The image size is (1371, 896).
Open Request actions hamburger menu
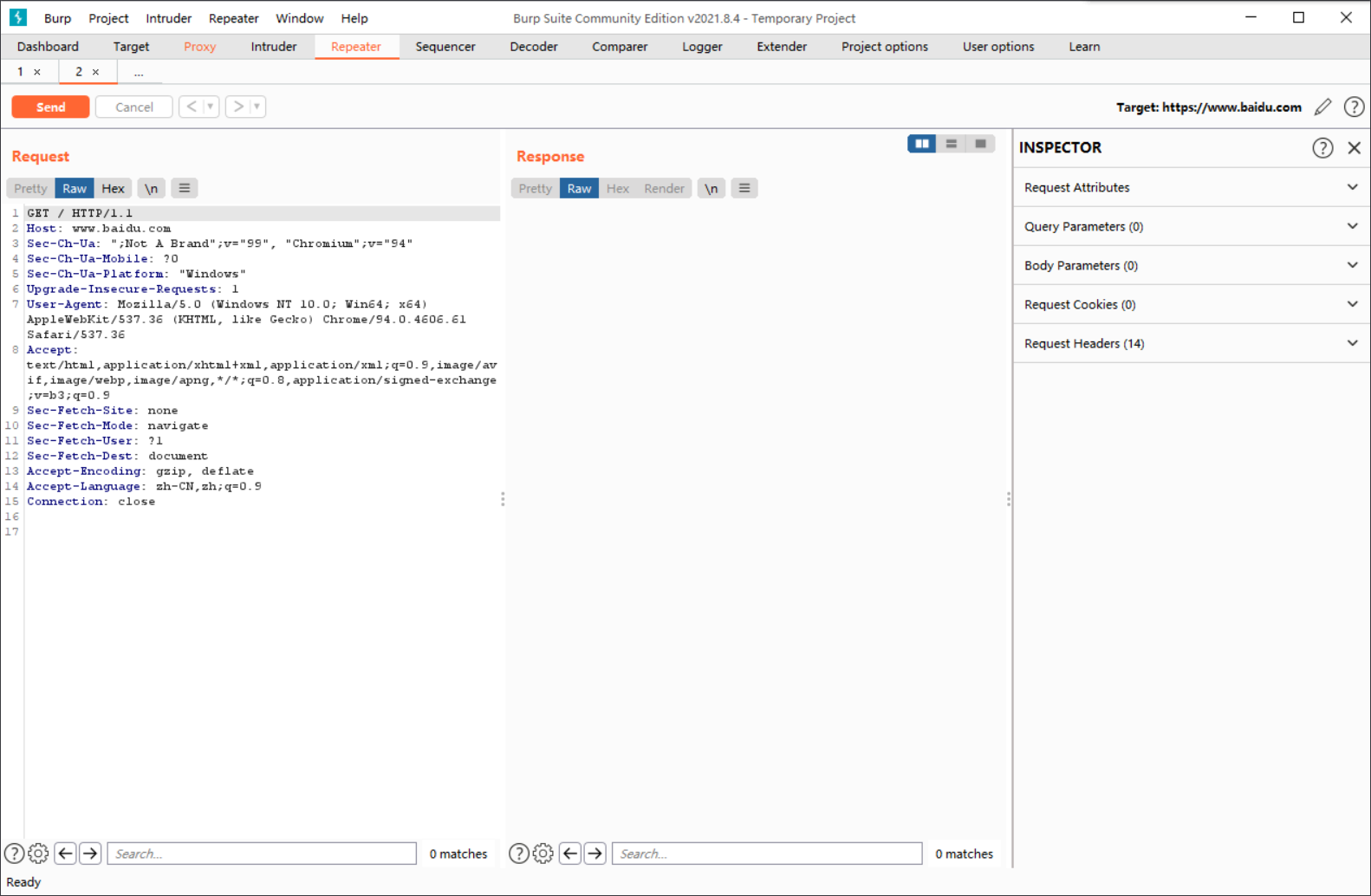(x=185, y=188)
